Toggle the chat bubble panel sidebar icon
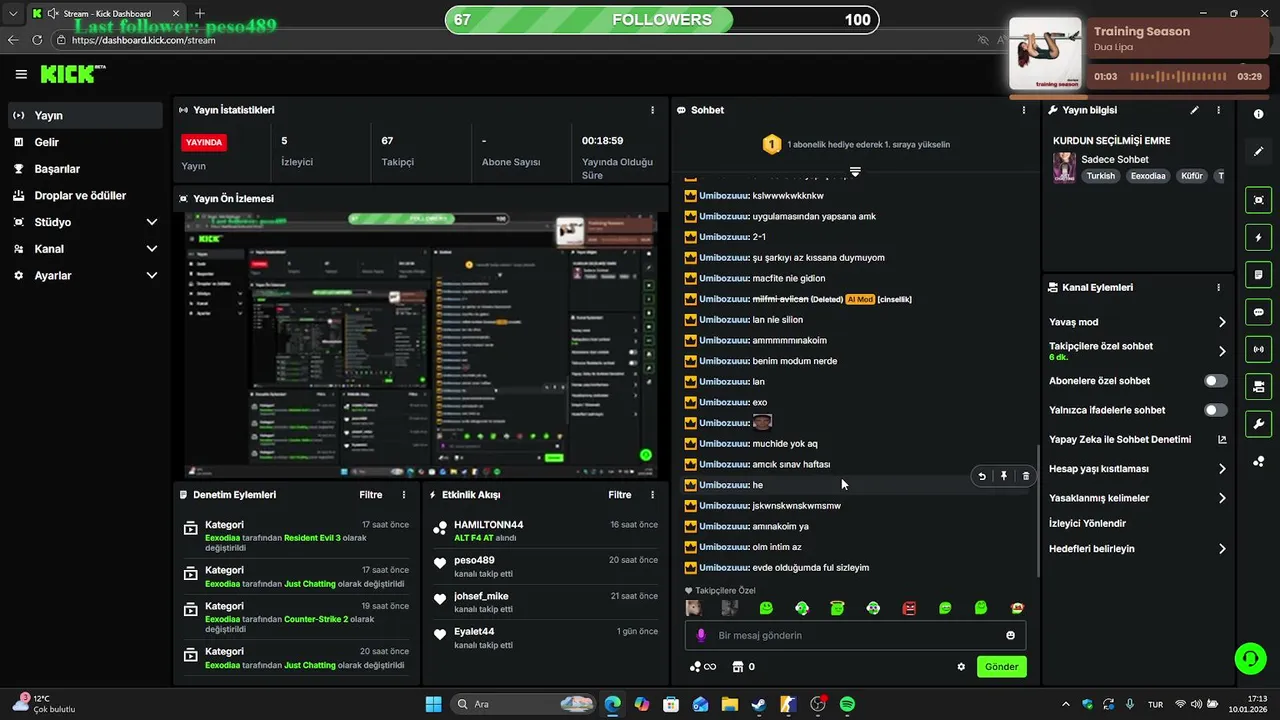Image resolution: width=1280 pixels, height=720 pixels. click(x=1258, y=312)
